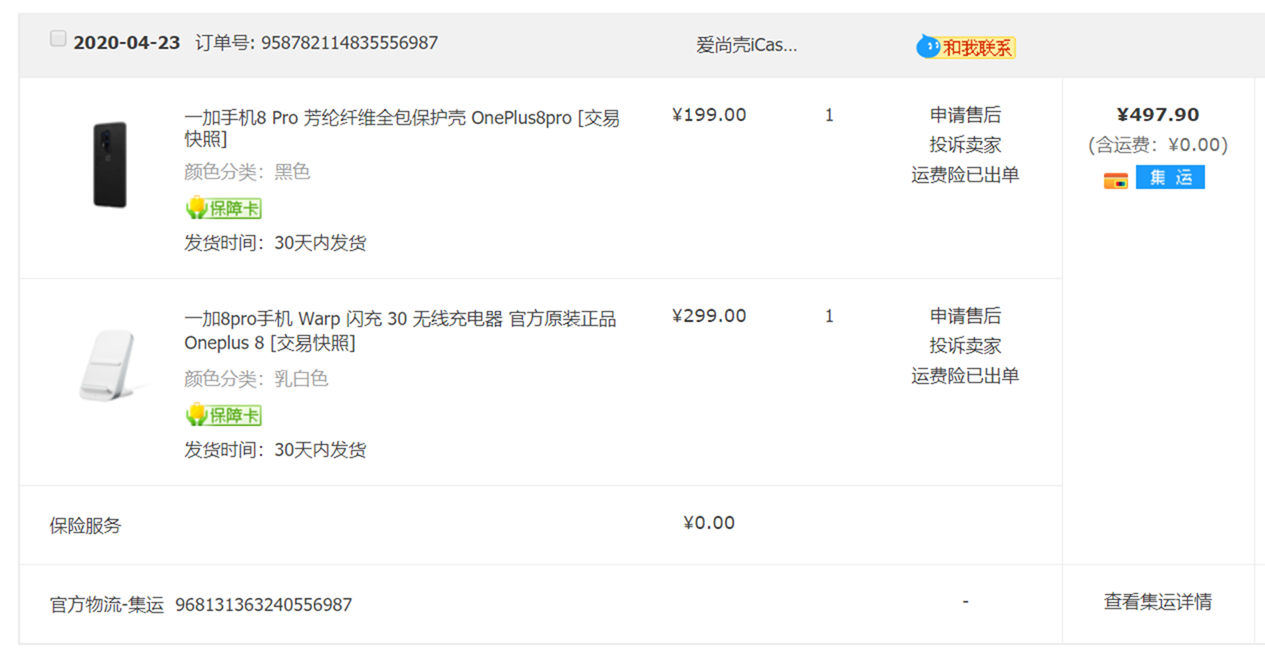The height and width of the screenshot is (650, 1265).
Task: Open 运费险已出单 for the phone case
Action: coord(965,175)
